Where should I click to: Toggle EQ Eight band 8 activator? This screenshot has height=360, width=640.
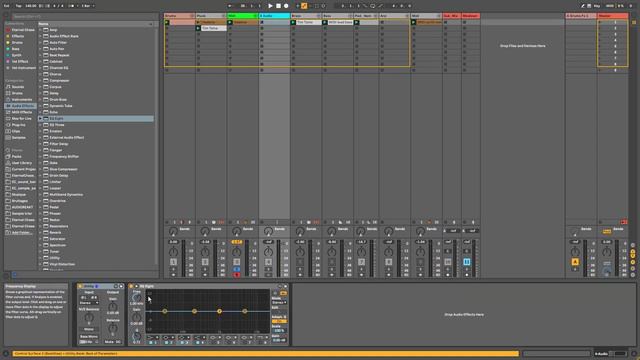coord(260,342)
